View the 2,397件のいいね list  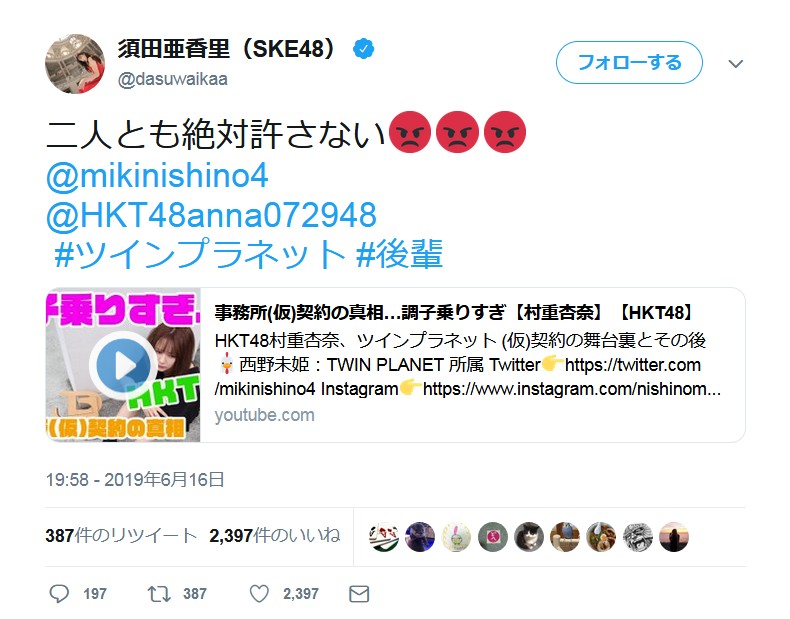[275, 536]
